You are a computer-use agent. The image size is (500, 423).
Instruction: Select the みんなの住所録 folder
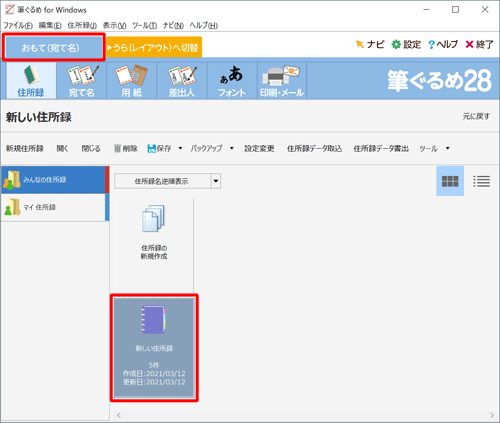coord(54,180)
